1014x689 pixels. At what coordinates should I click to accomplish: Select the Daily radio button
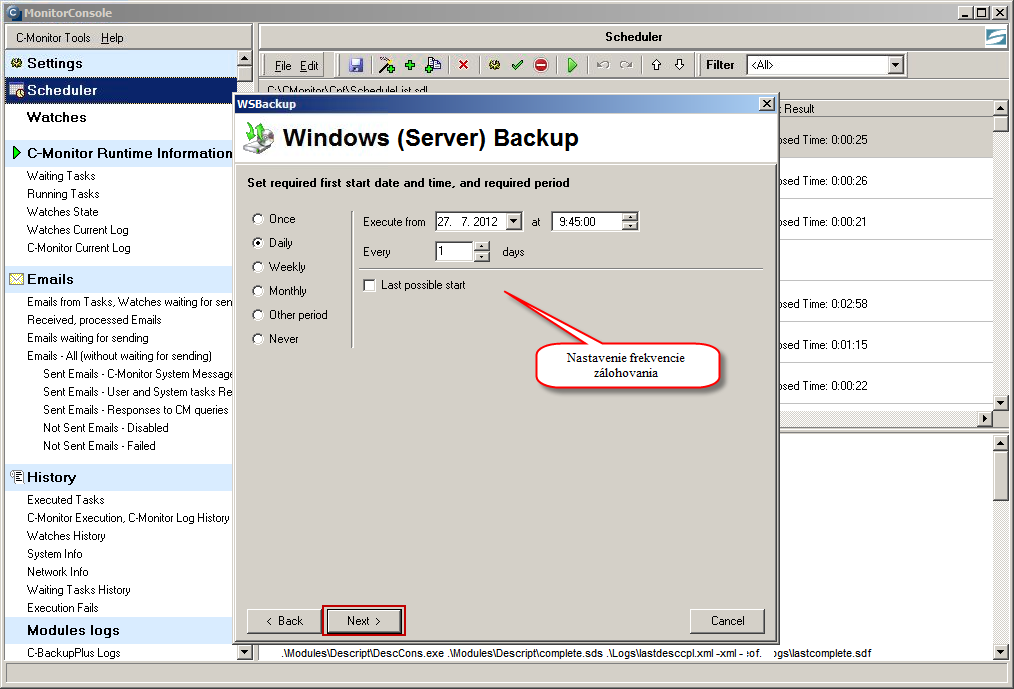258,243
